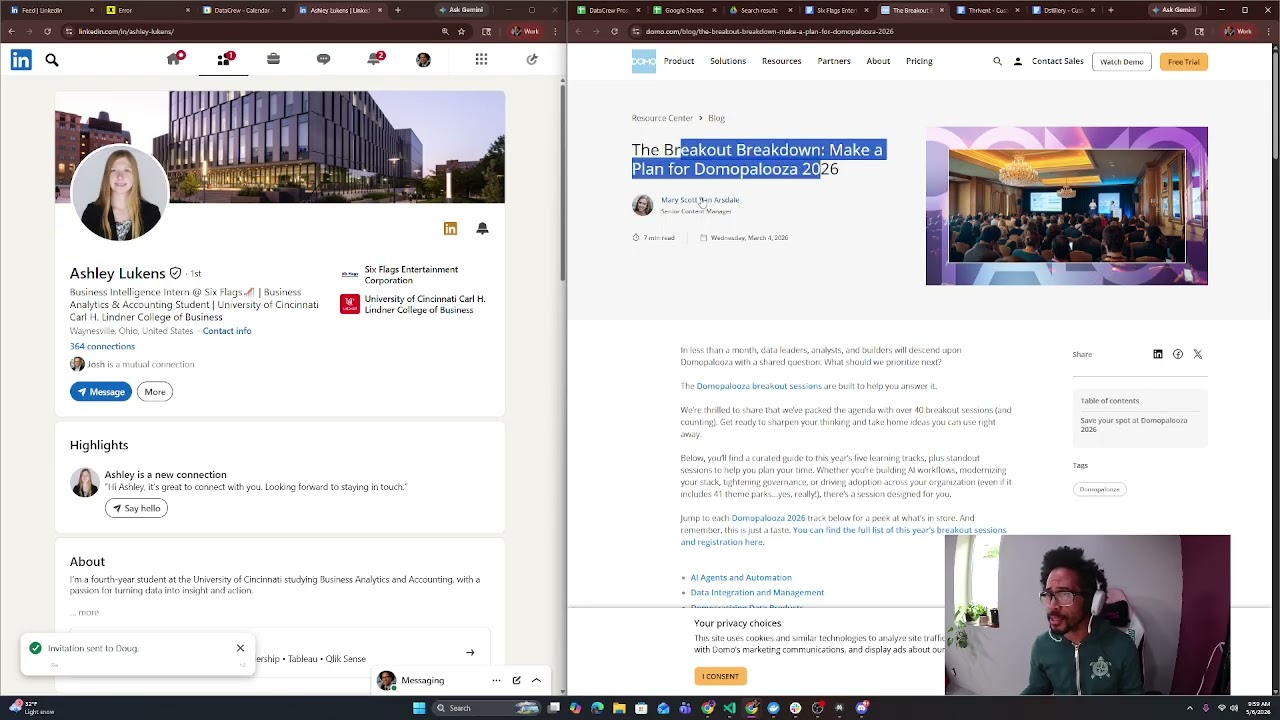Share article on X icon
The height and width of the screenshot is (720, 1280).
click(x=1198, y=354)
